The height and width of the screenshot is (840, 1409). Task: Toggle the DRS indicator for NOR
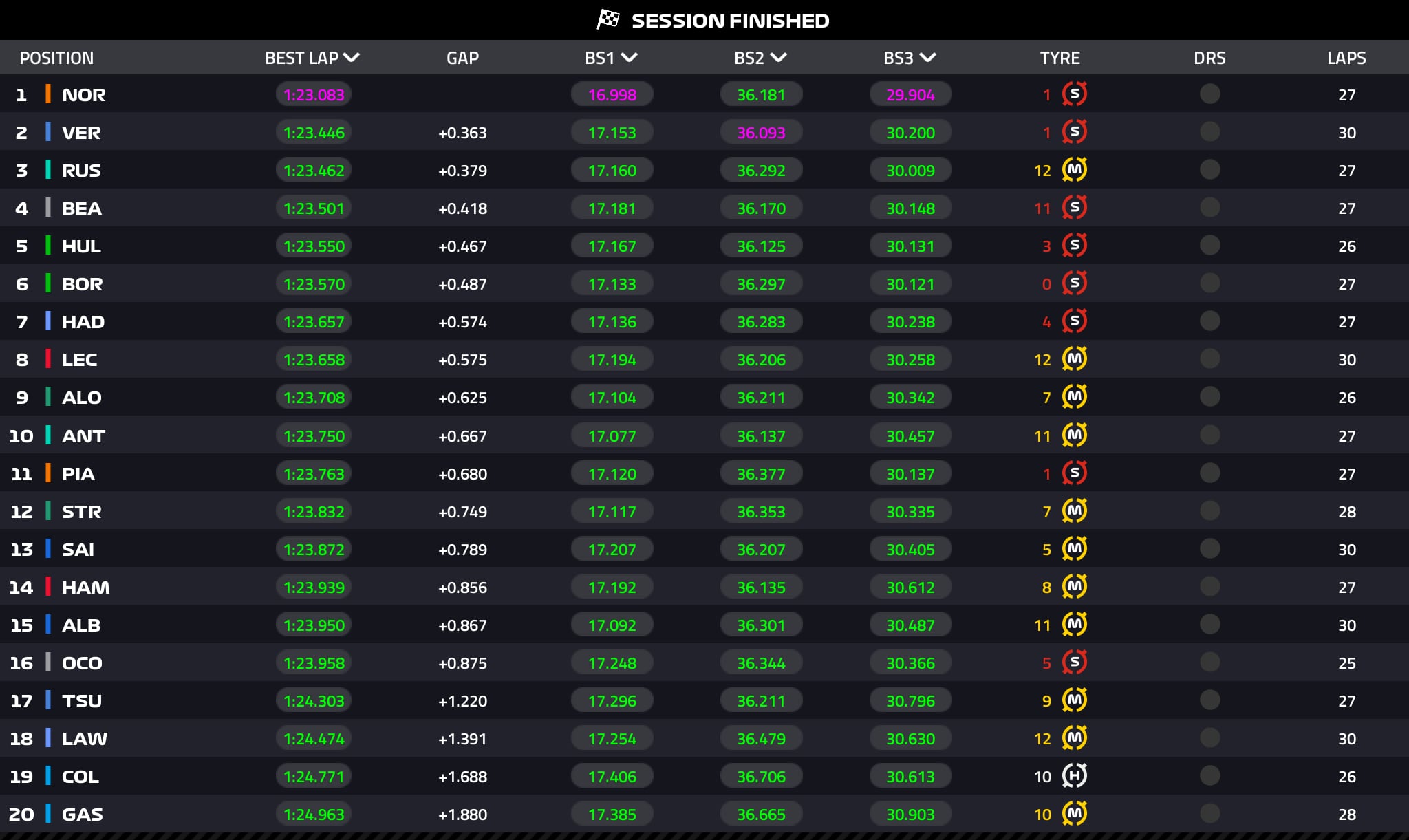1209,94
